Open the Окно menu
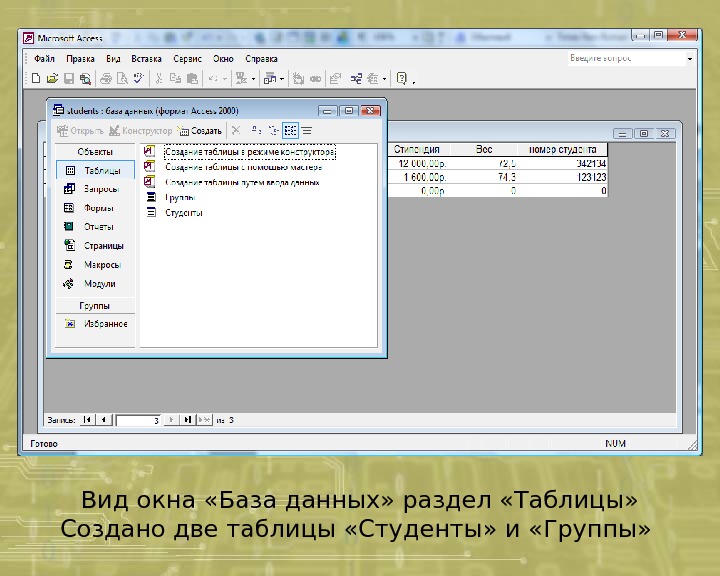720x576 pixels. point(223,59)
